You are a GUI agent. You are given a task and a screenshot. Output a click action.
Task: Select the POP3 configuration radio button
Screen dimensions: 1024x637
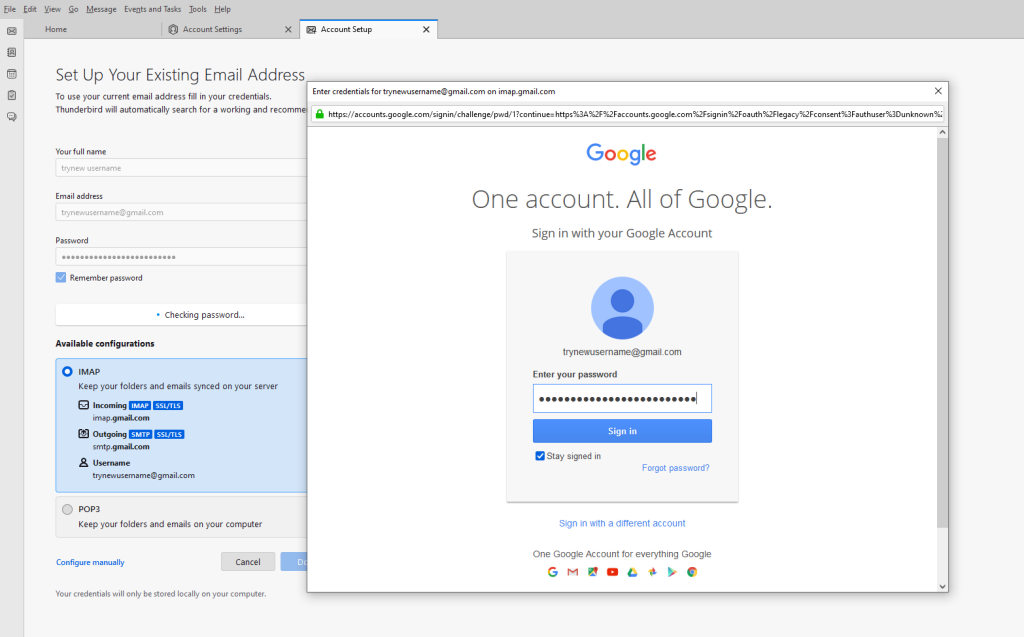tap(67, 509)
